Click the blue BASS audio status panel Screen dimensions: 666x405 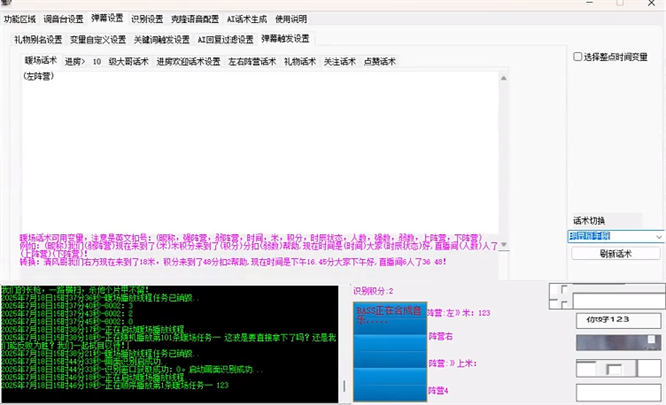click(389, 352)
